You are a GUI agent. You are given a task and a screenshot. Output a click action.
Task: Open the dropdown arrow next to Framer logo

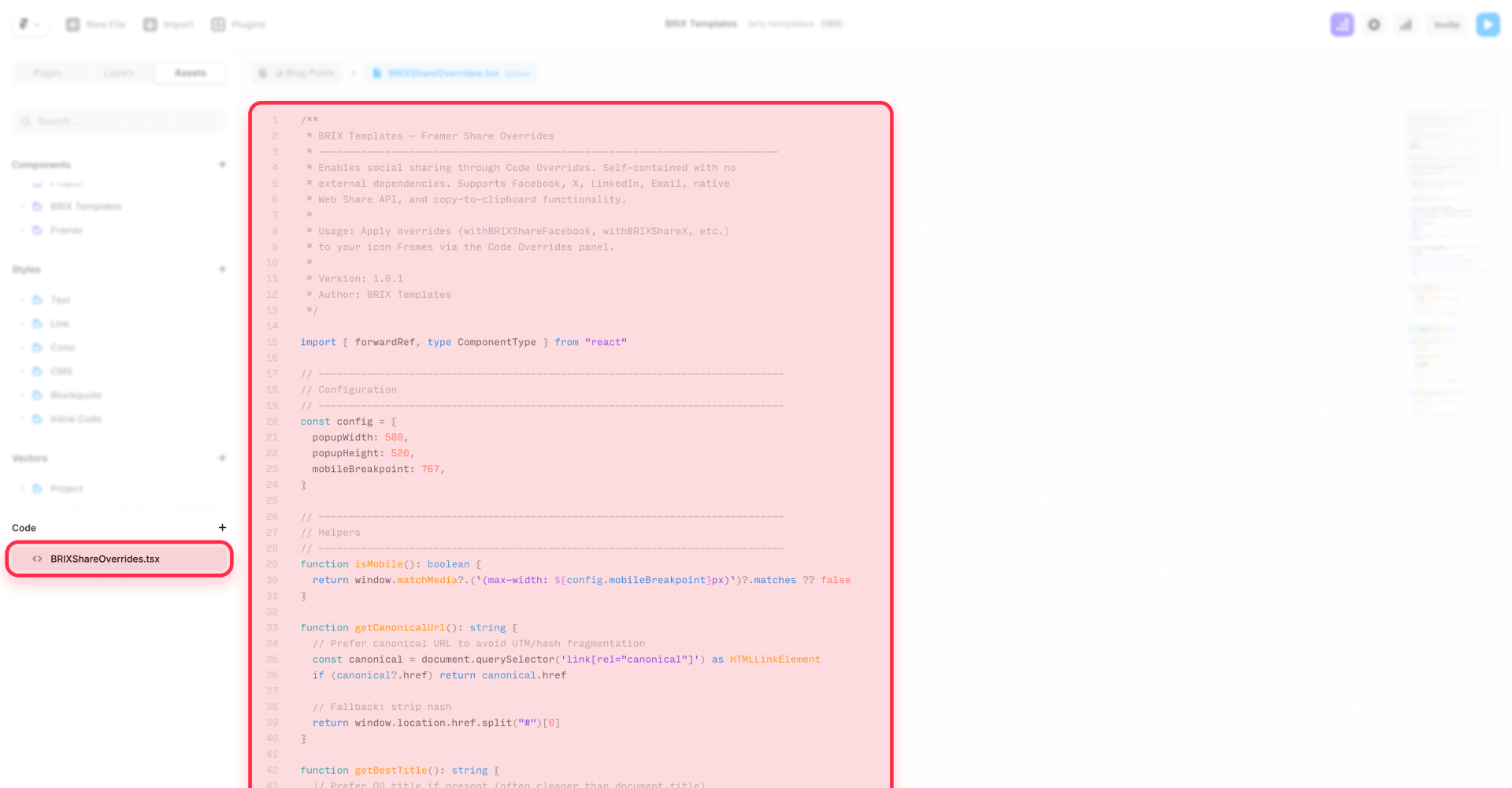[x=38, y=24]
